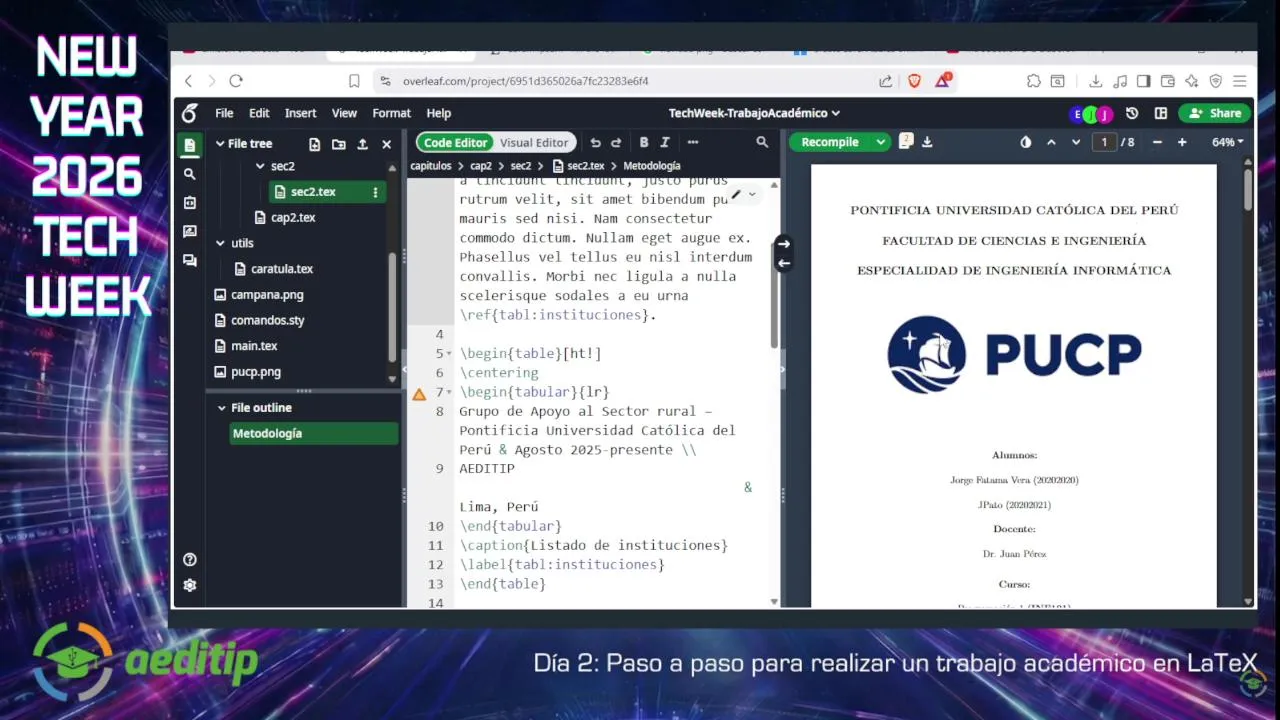Open search in the code editor
Screen dimensions: 1280x720
(762, 143)
